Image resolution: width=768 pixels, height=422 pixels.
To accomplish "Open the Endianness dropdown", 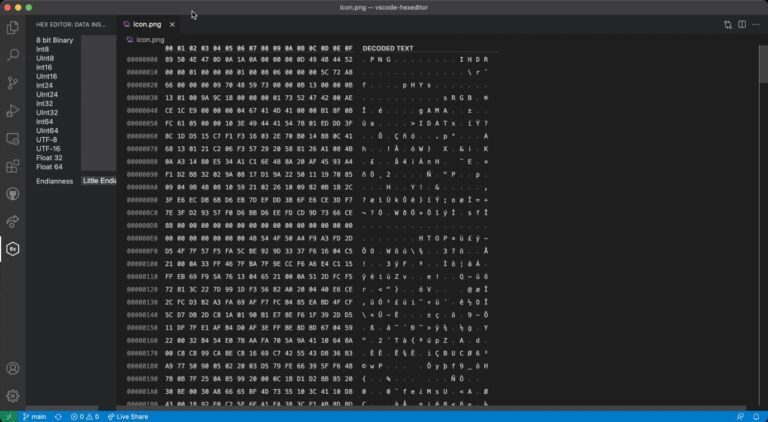I will (99, 181).
